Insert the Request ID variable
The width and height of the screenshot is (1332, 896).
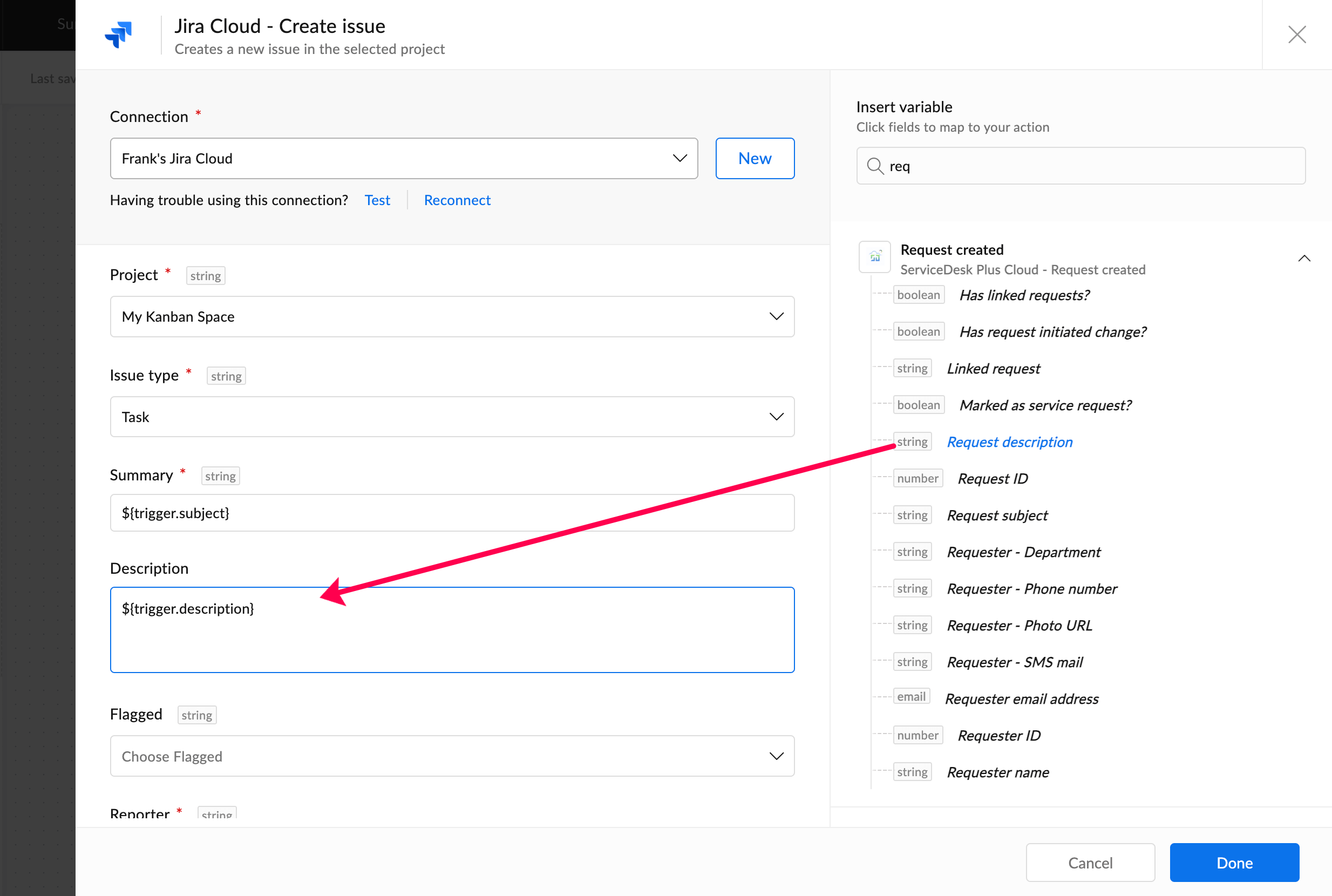[x=992, y=479]
